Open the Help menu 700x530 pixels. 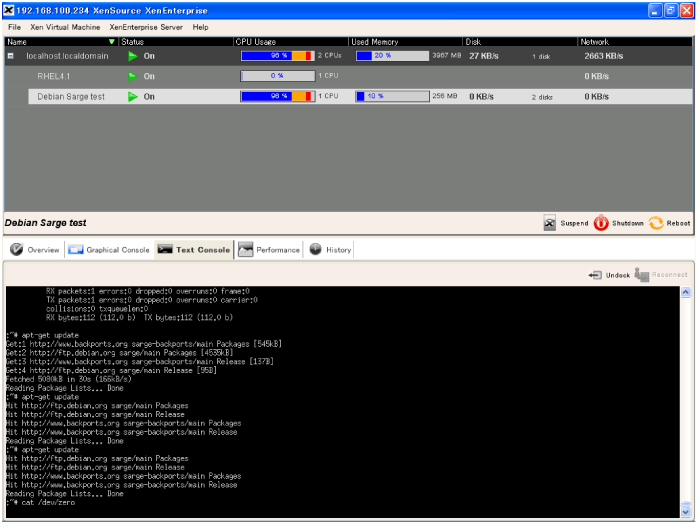click(200, 27)
